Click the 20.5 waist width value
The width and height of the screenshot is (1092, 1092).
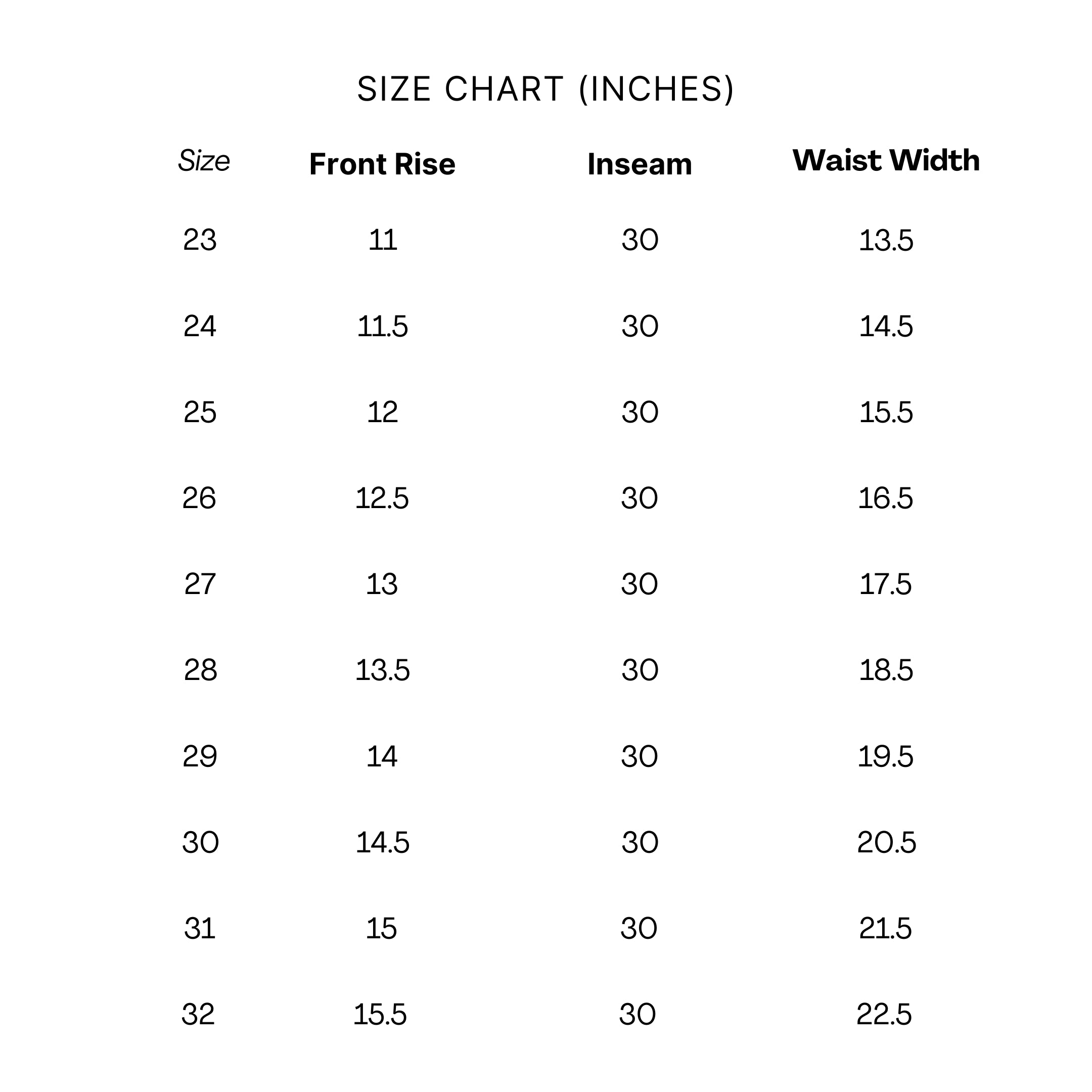tap(886, 843)
